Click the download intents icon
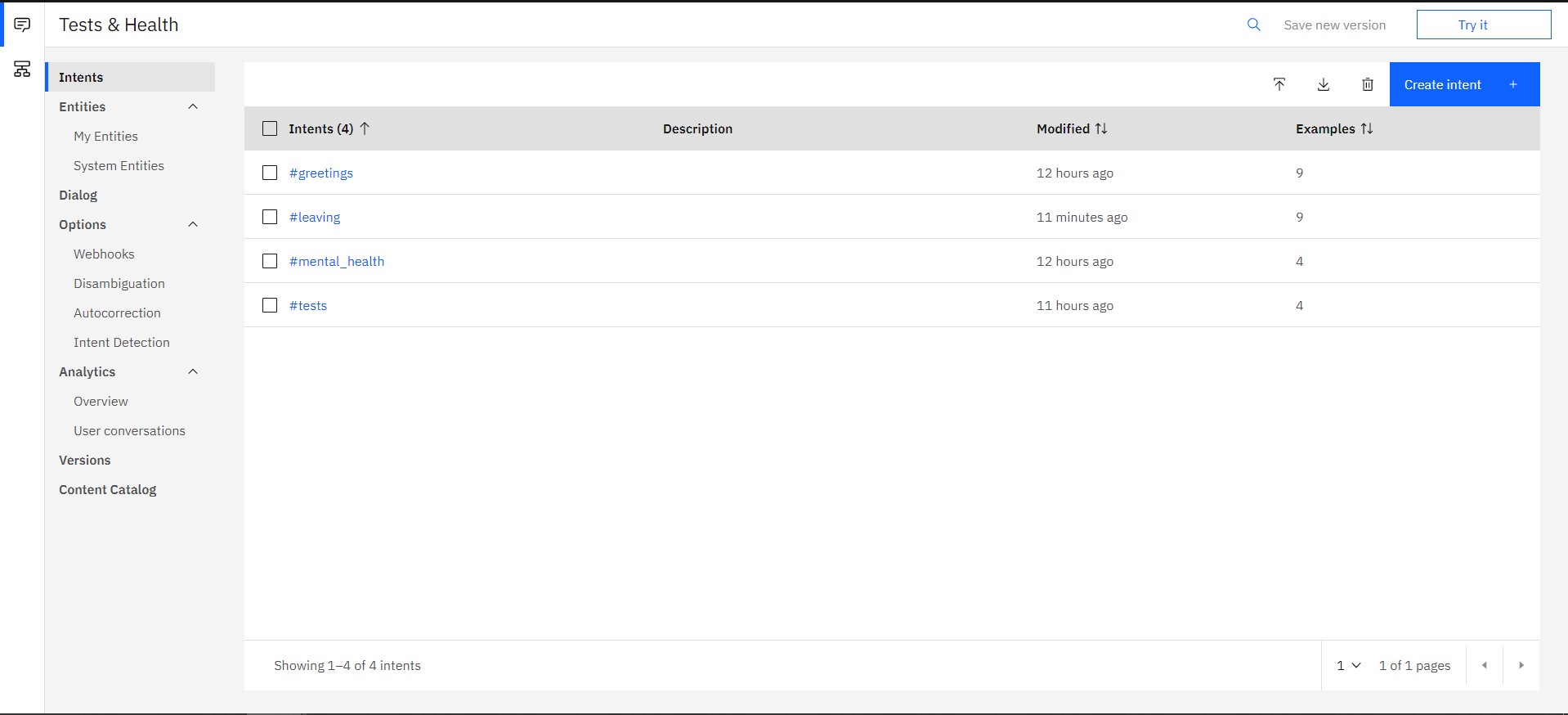The image size is (1568, 715). (x=1324, y=84)
